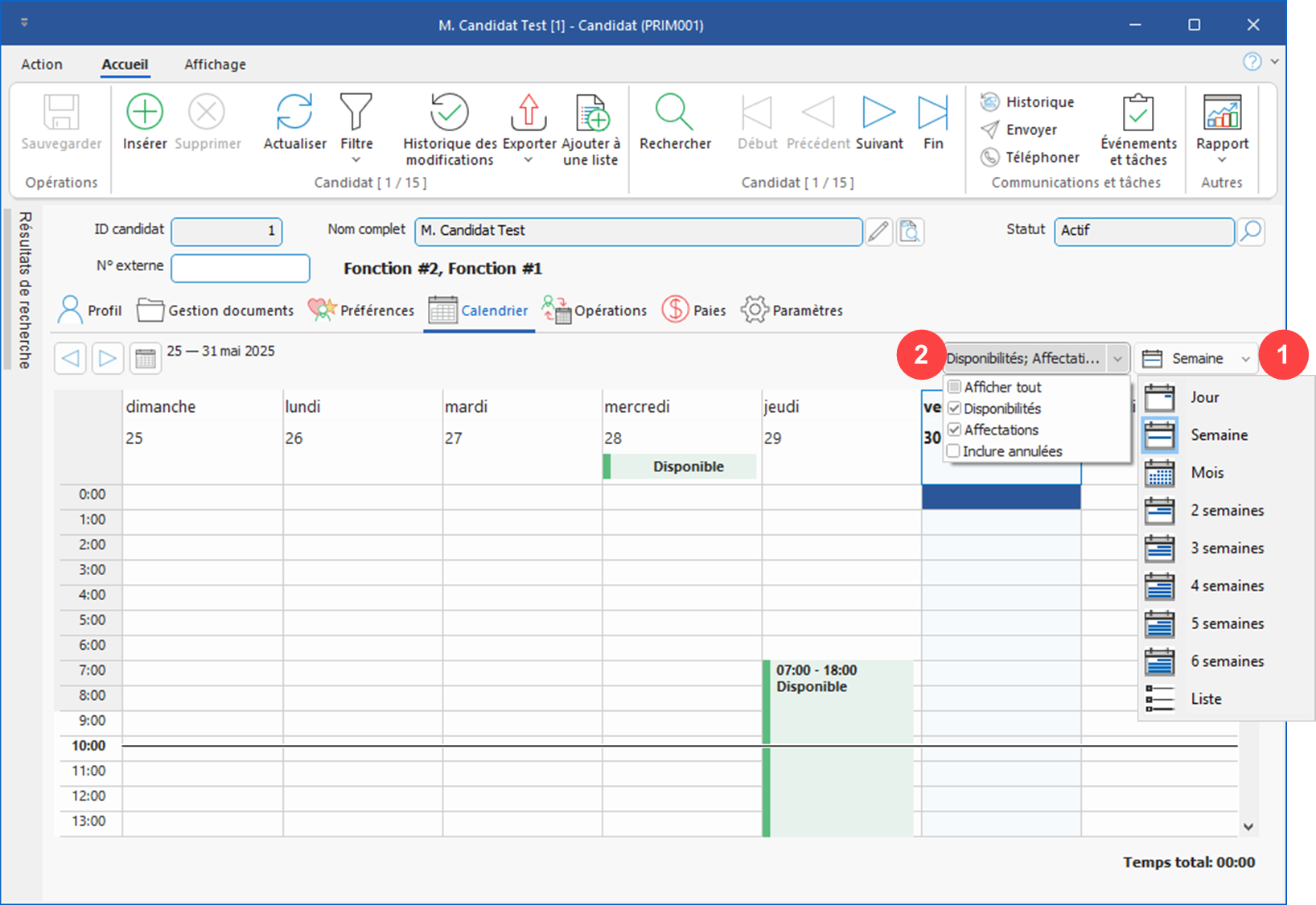Choose the Liste view option
The width and height of the screenshot is (1316, 905).
pos(1205,699)
